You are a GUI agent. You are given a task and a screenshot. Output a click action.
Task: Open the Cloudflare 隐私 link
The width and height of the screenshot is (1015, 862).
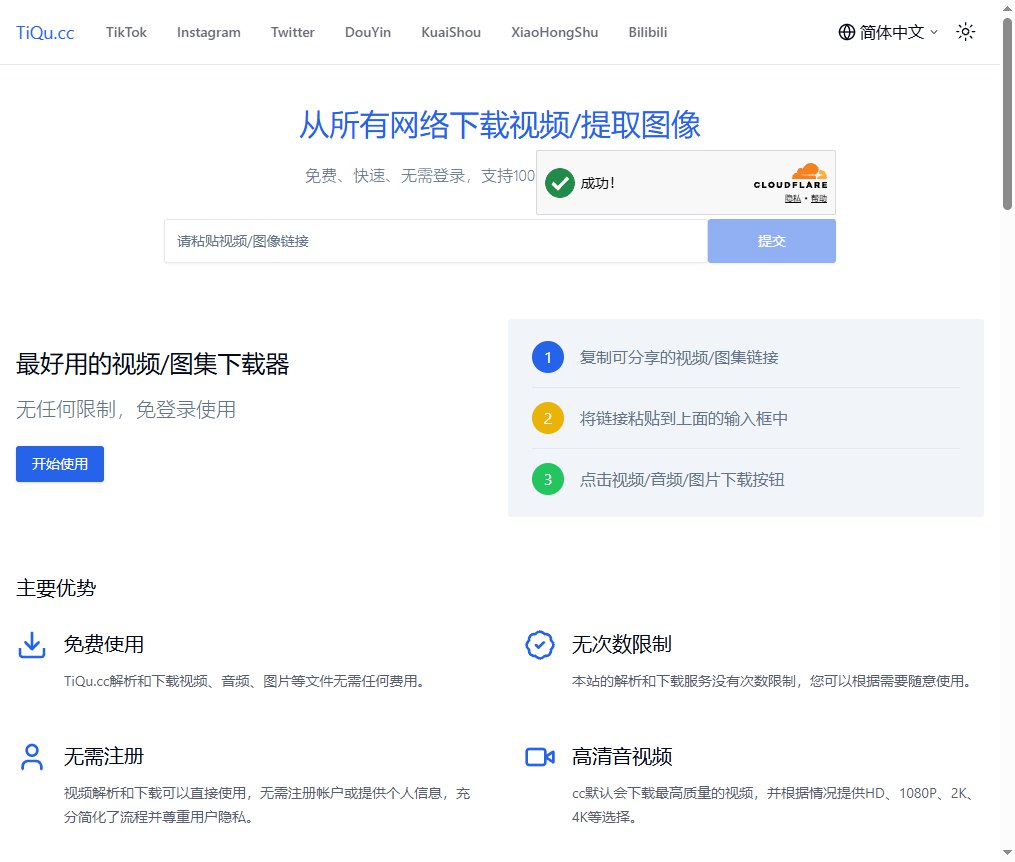click(x=792, y=199)
